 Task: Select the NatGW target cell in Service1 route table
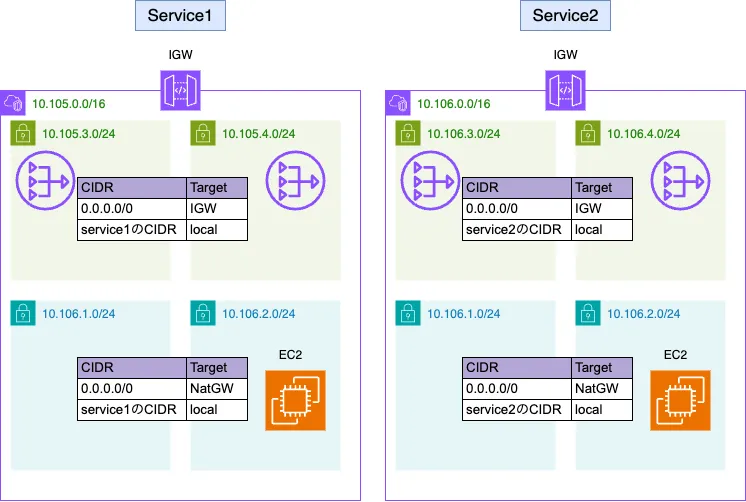pos(217,388)
